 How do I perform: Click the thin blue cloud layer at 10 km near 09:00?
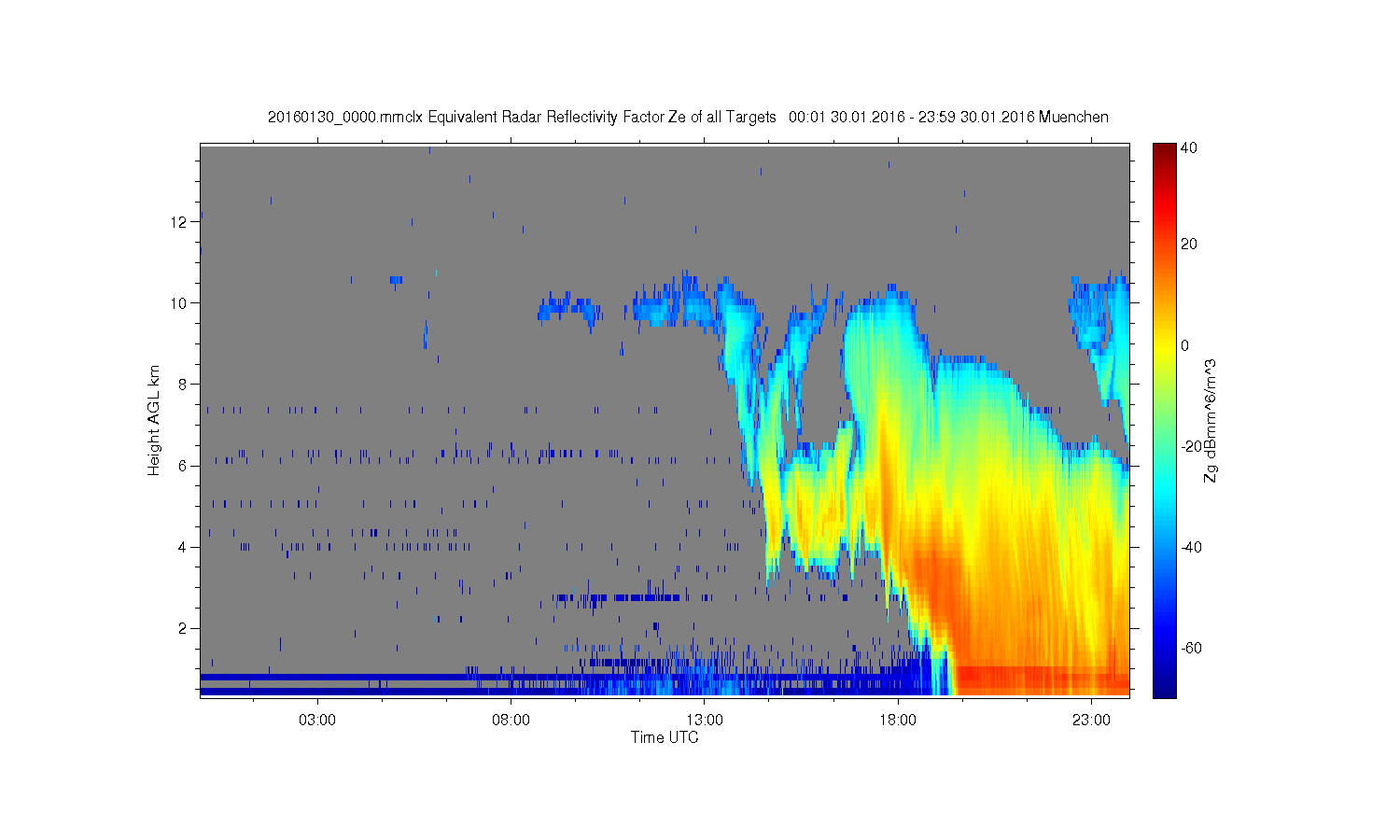click(567, 308)
